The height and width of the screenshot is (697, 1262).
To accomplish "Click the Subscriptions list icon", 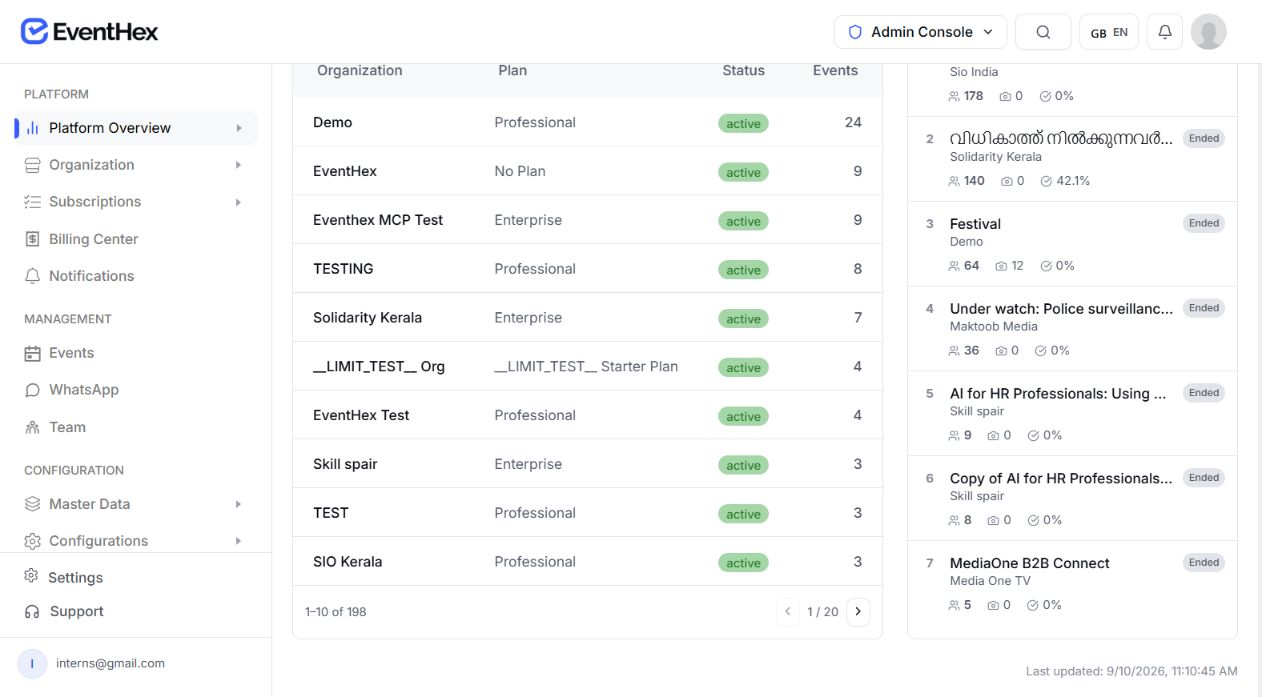I will [33, 202].
